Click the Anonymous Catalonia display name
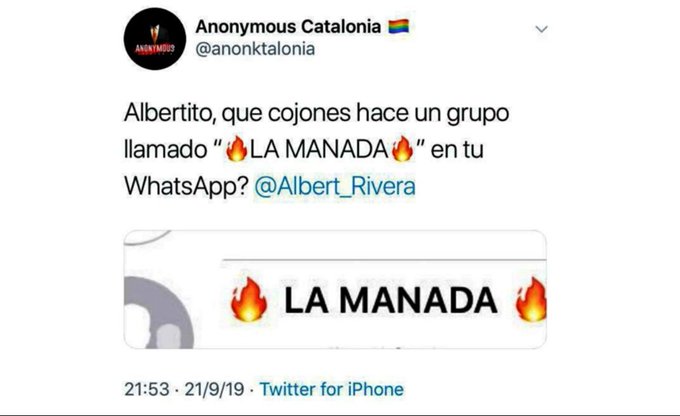The width and height of the screenshot is (680, 416). click(288, 27)
